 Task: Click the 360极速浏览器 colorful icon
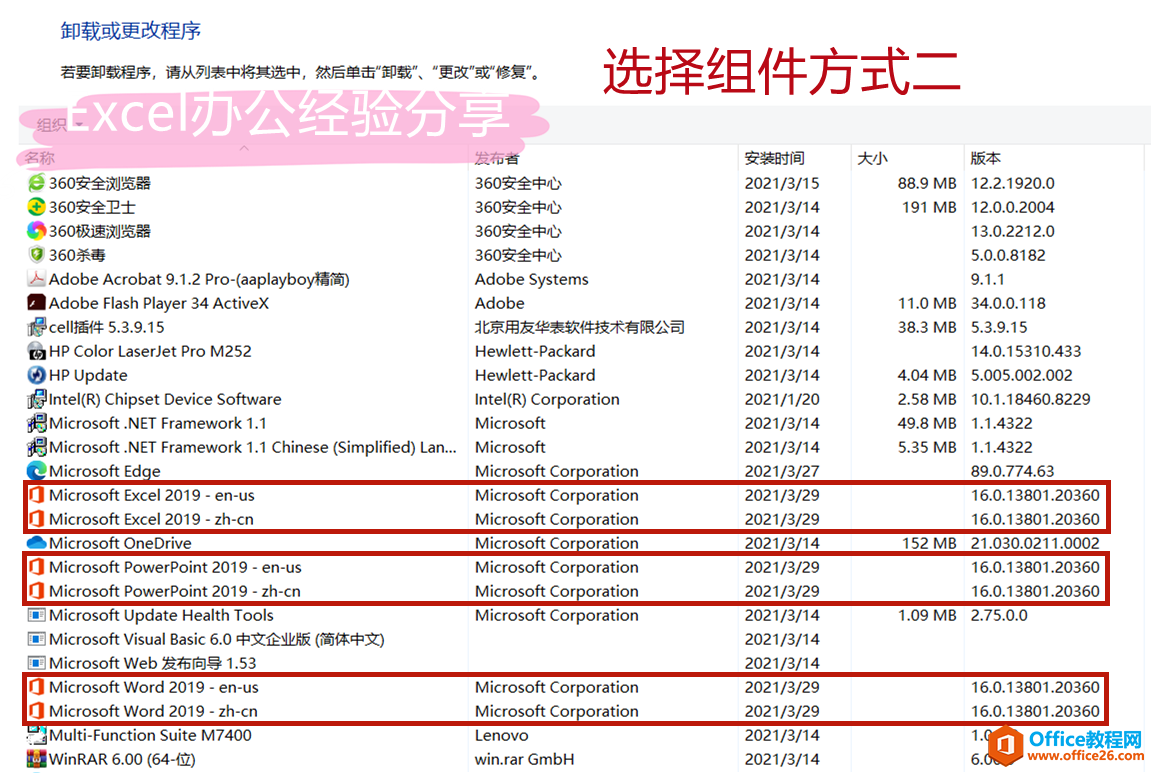coord(36,231)
